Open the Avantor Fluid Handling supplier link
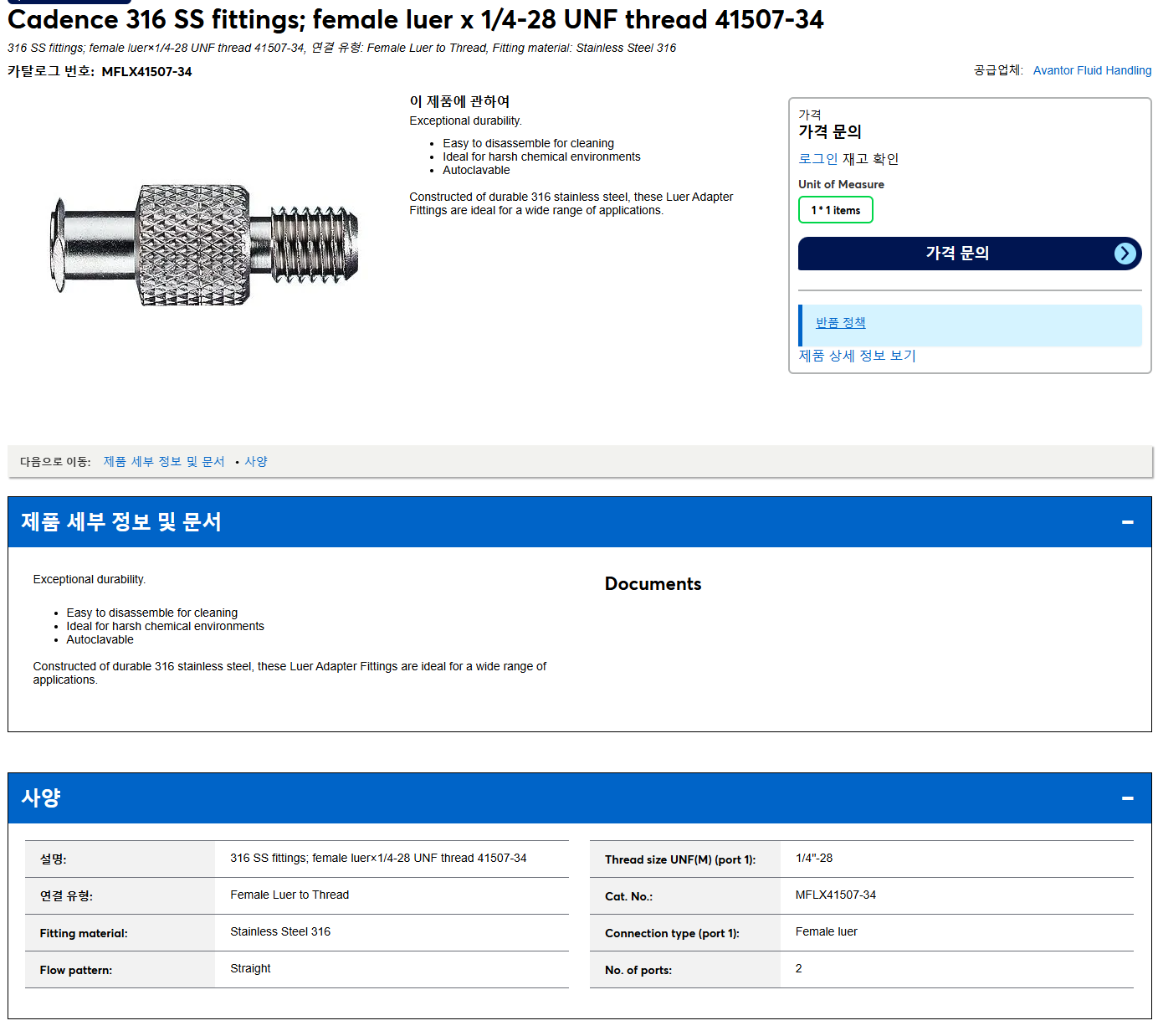 click(1092, 70)
